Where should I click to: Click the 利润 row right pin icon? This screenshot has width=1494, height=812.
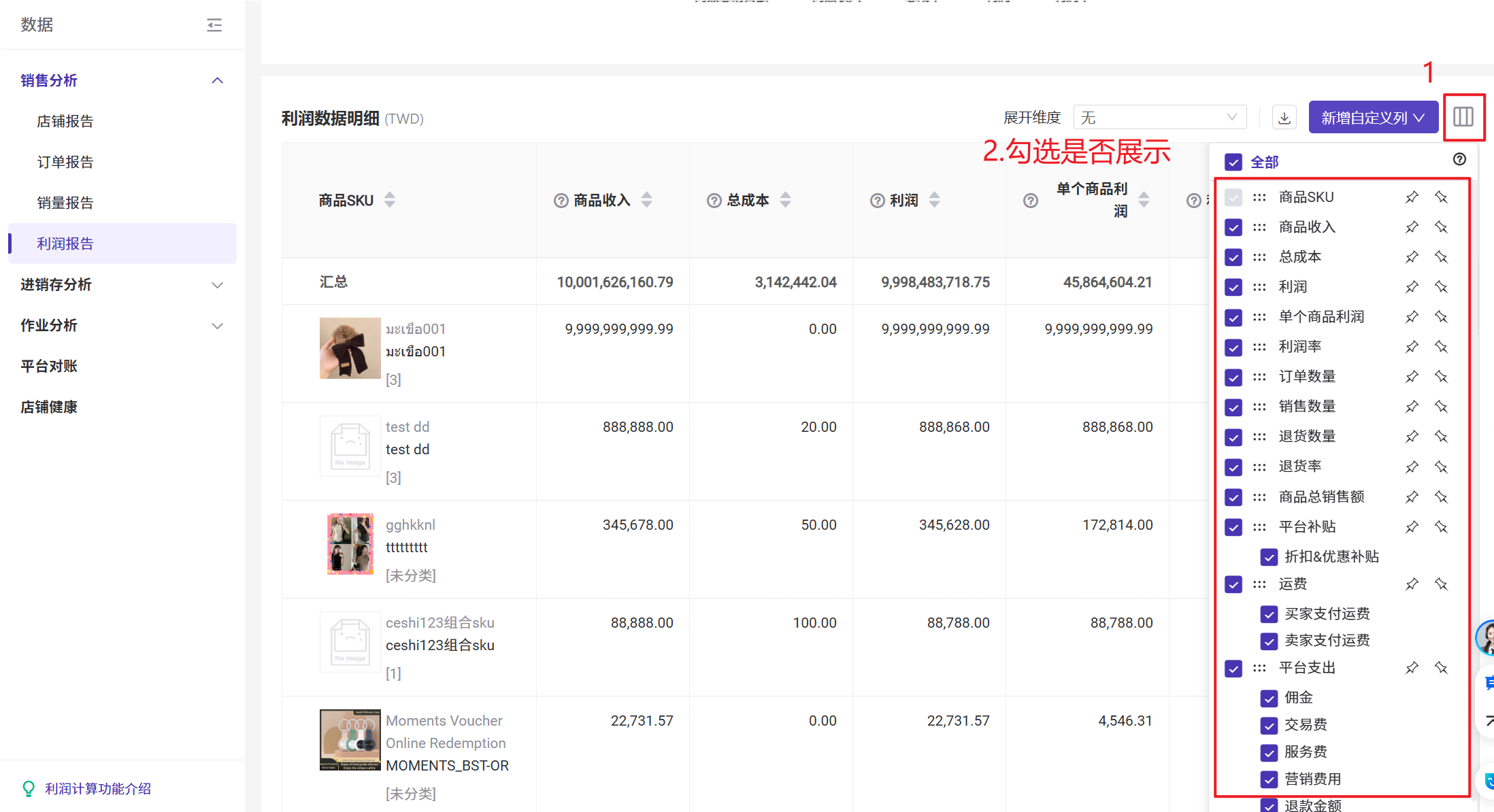tap(1441, 287)
